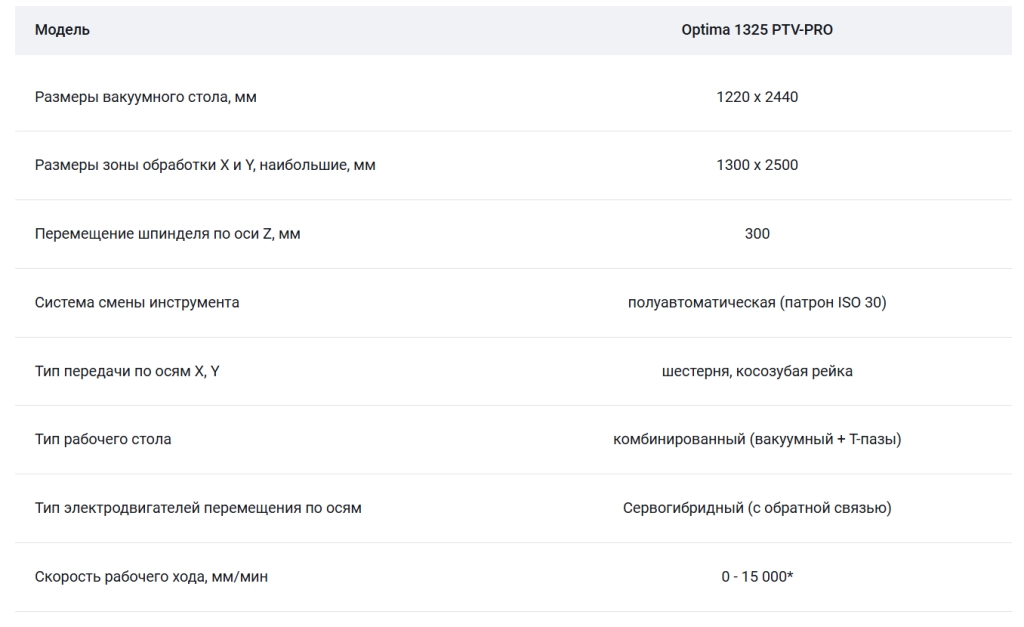Click the value '0 - 15 000*'
The height and width of the screenshot is (627, 1024).
pyautogui.click(x=757, y=577)
